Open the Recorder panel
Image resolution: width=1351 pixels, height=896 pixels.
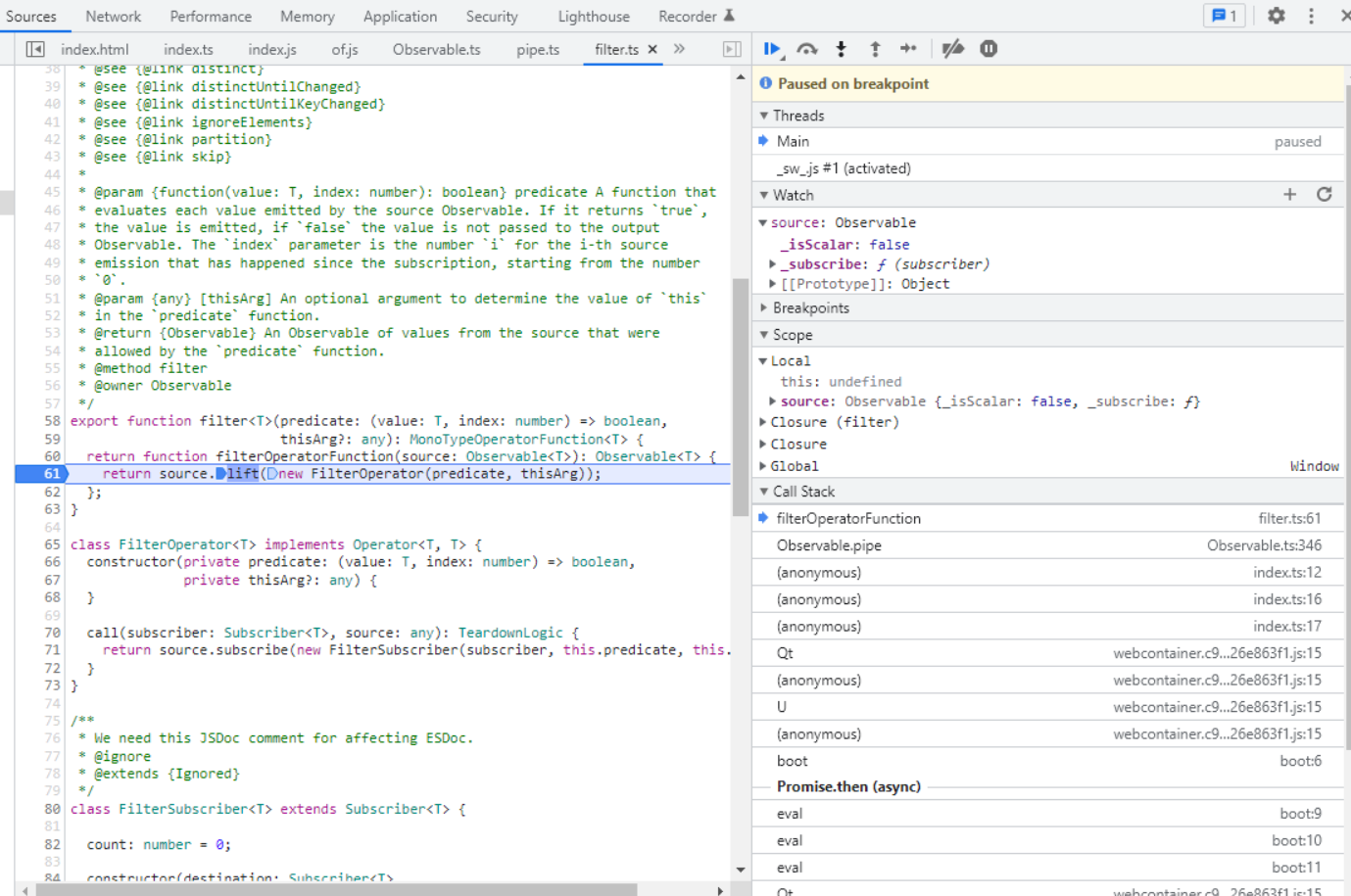tap(688, 17)
